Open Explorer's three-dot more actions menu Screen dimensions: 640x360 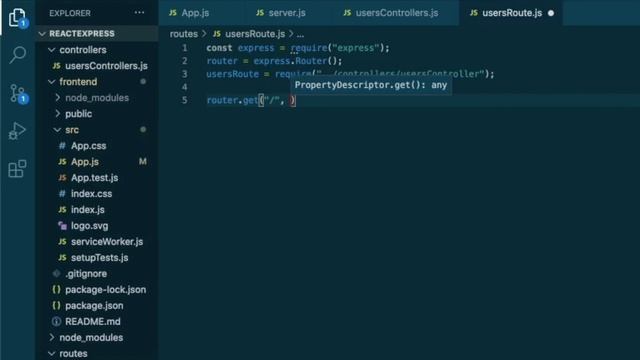click(x=139, y=13)
